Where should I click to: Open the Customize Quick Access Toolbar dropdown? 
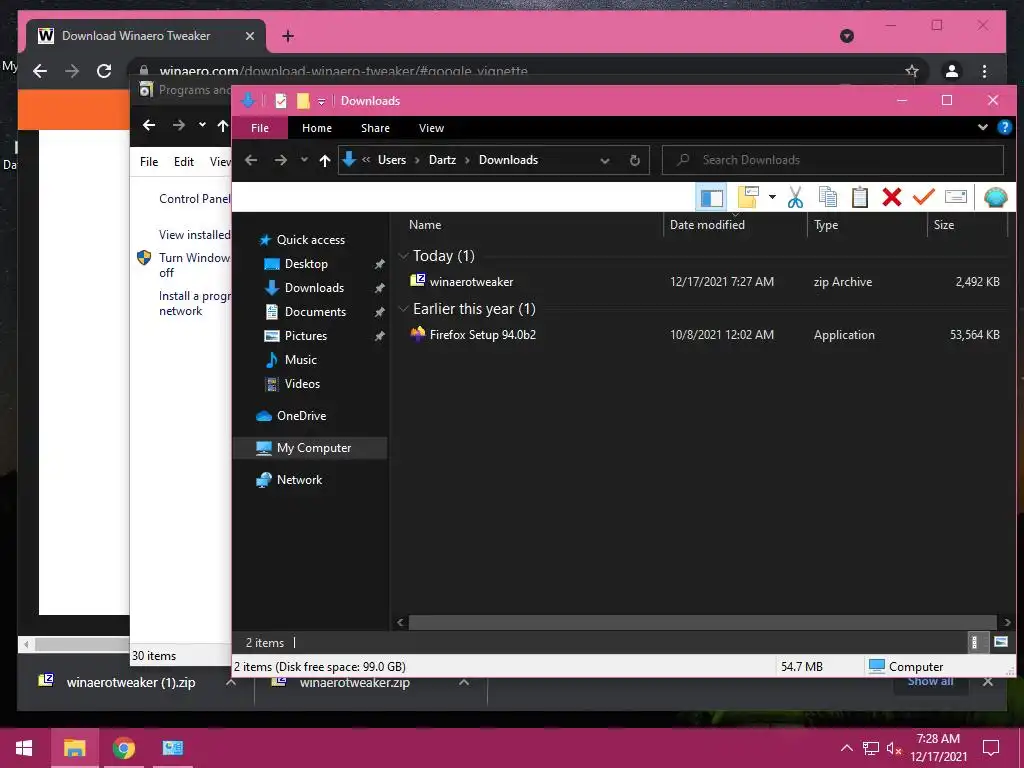[321, 101]
